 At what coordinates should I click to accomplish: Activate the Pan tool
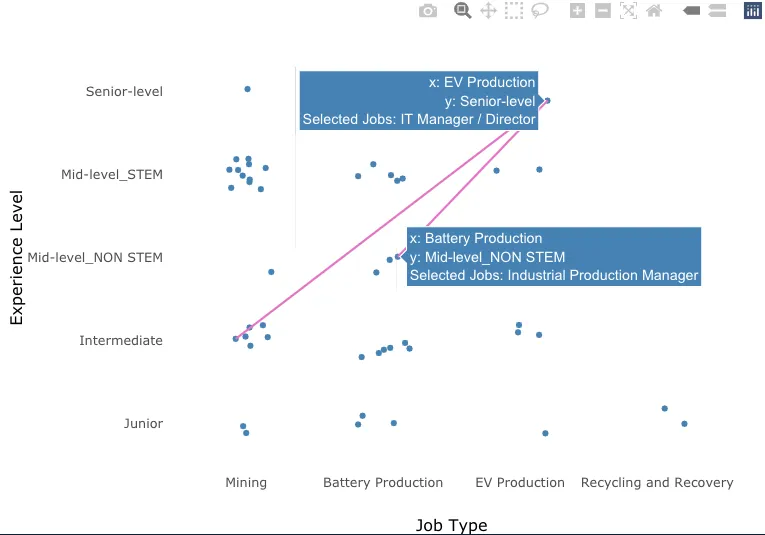click(x=488, y=11)
